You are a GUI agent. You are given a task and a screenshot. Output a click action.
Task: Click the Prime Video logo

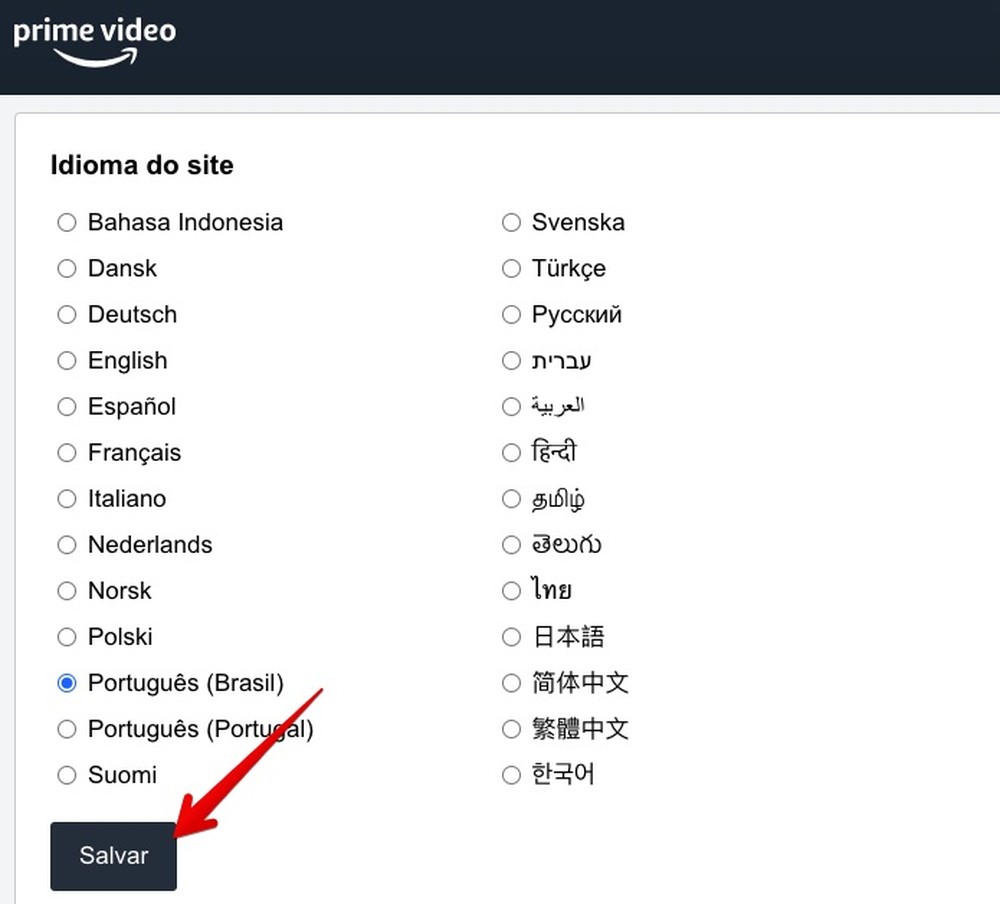click(94, 40)
